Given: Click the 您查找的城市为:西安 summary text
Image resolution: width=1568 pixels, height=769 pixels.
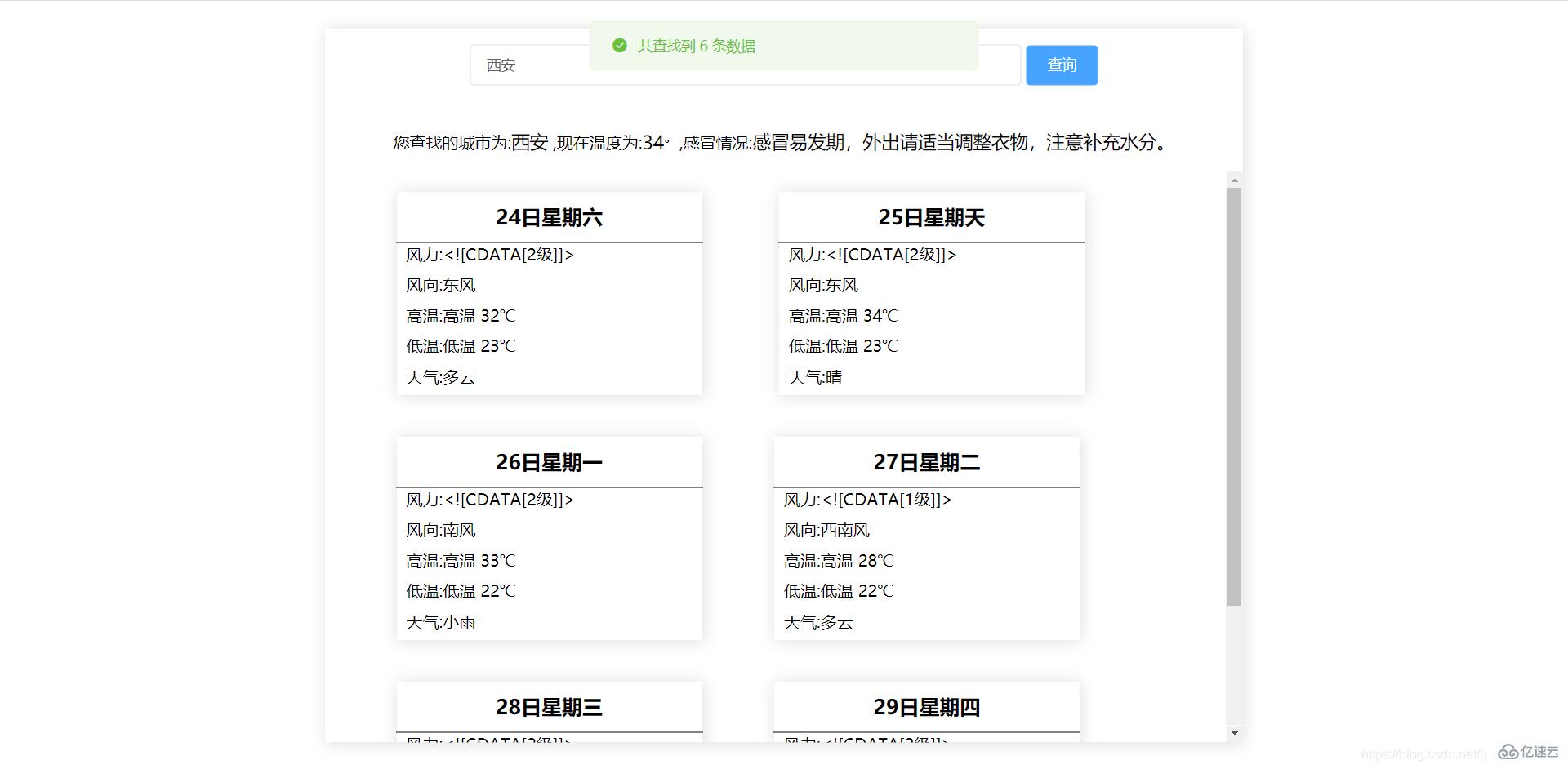Looking at the screenshot, I should point(470,143).
